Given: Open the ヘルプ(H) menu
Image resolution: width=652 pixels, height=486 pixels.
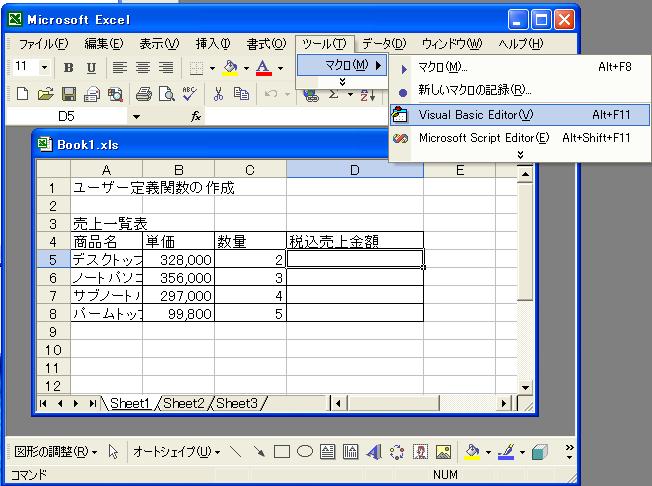Looking at the screenshot, I should click(521, 44).
